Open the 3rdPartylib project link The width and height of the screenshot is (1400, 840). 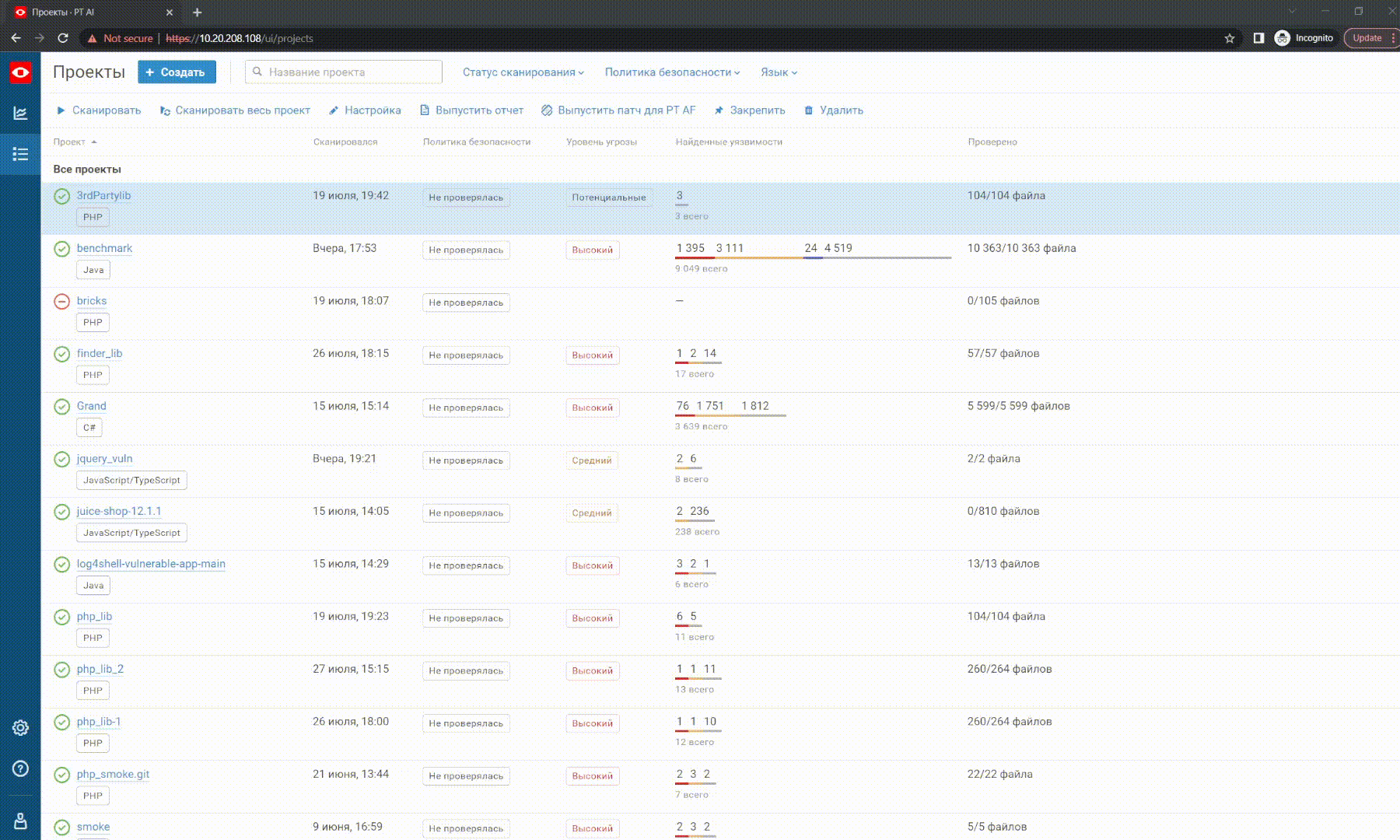(x=103, y=195)
